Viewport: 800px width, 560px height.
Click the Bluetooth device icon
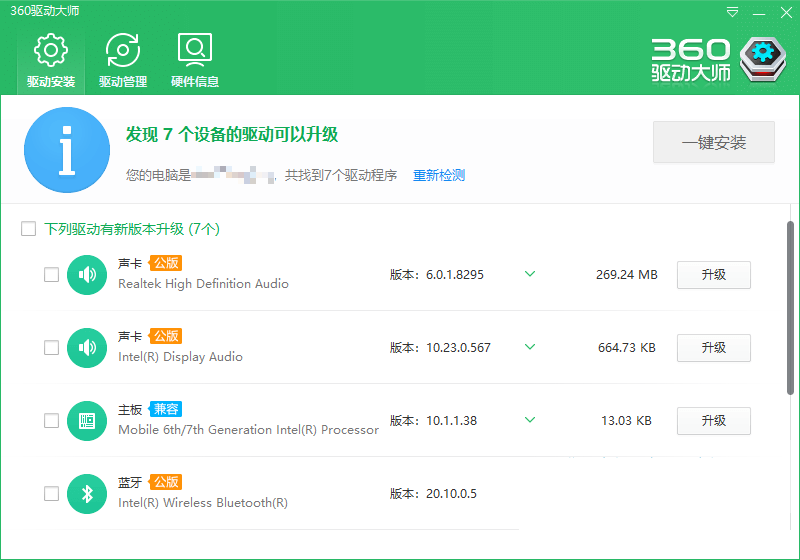[87, 494]
